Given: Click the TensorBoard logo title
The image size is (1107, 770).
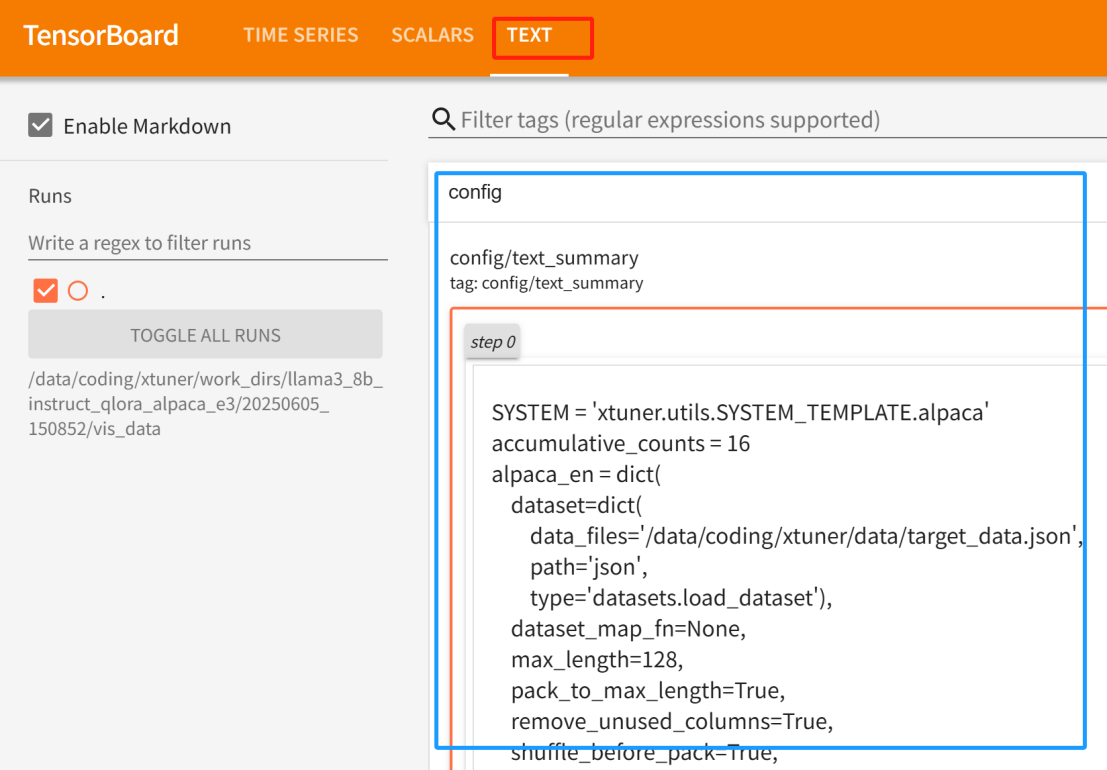Looking at the screenshot, I should (101, 35).
